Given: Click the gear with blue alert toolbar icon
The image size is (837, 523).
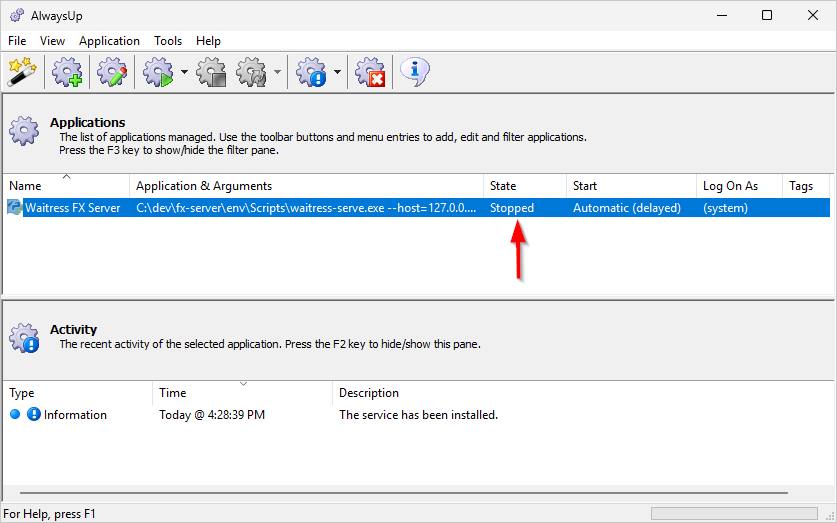Looking at the screenshot, I should pyautogui.click(x=311, y=72).
